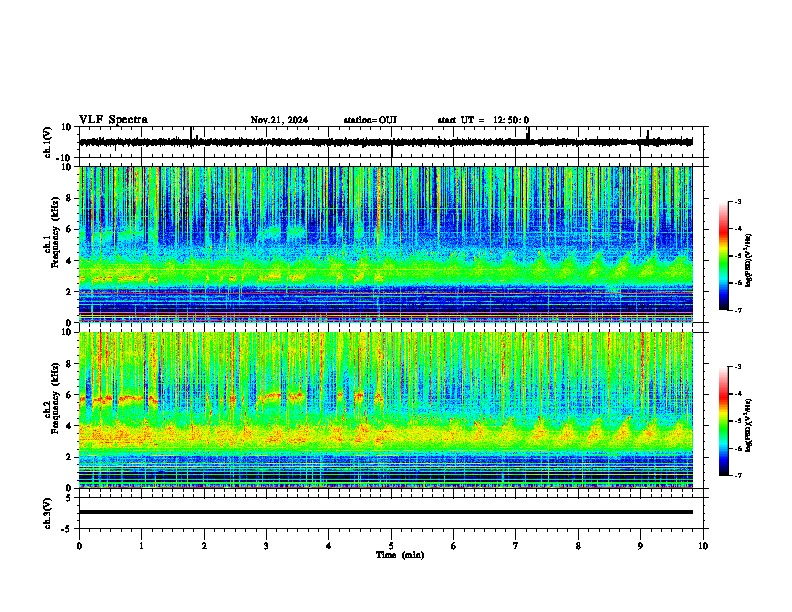This screenshot has width=792, height=612.
Task: Click the "station=OUI" label
Action: tap(370, 120)
